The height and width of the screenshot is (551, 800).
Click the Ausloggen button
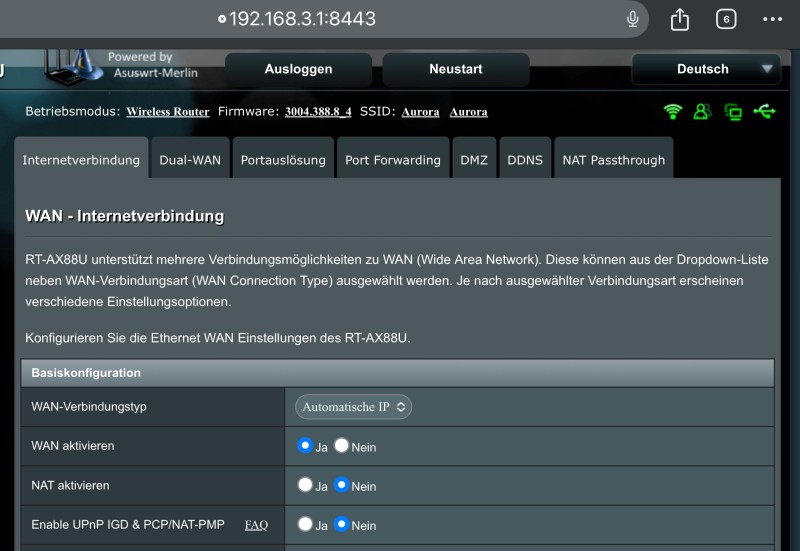[x=298, y=69]
